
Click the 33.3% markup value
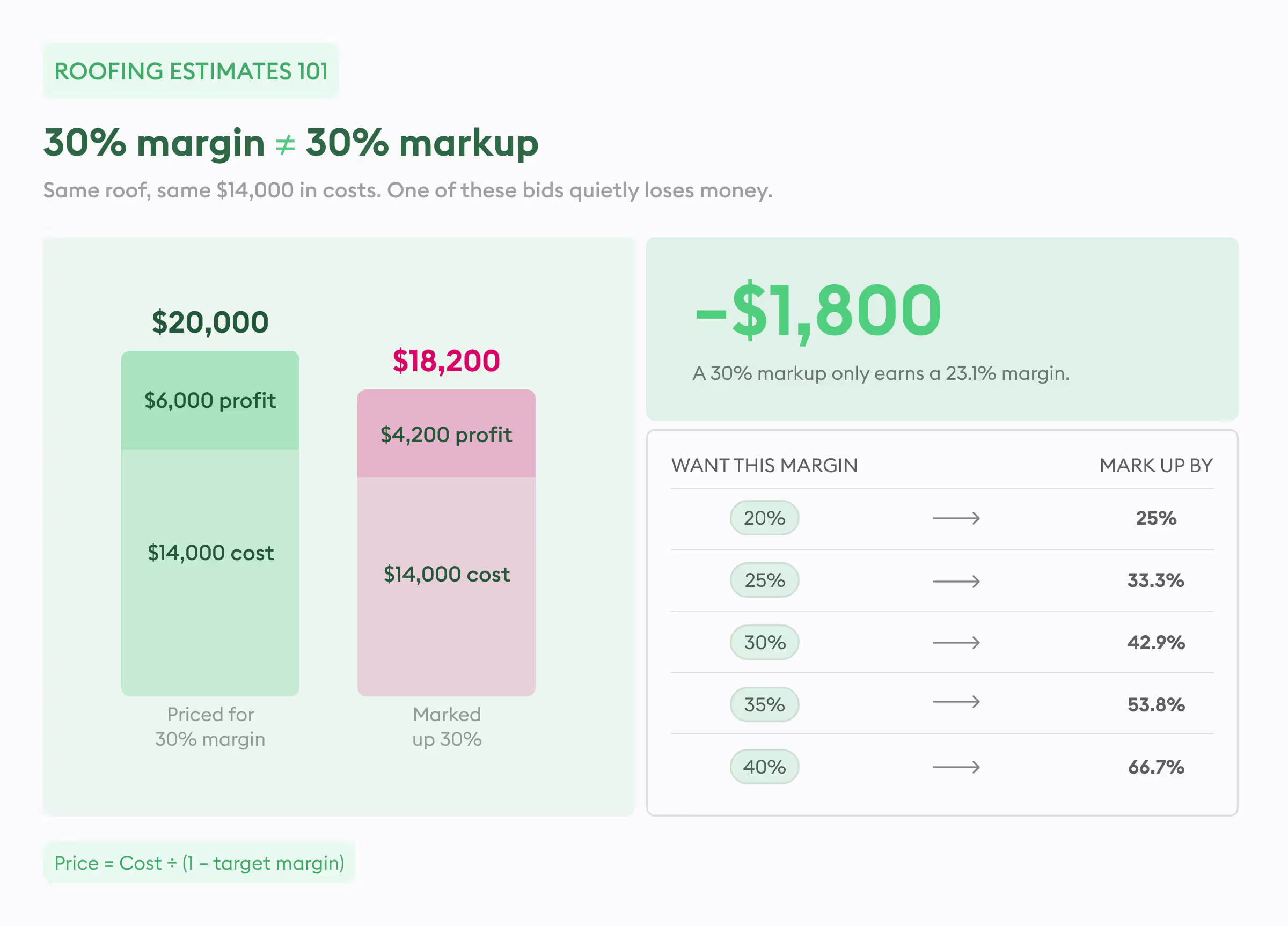1156,580
